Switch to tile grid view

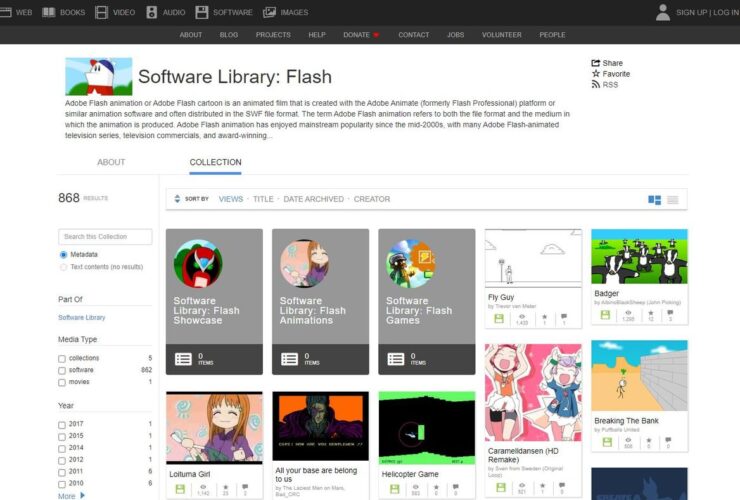click(655, 200)
